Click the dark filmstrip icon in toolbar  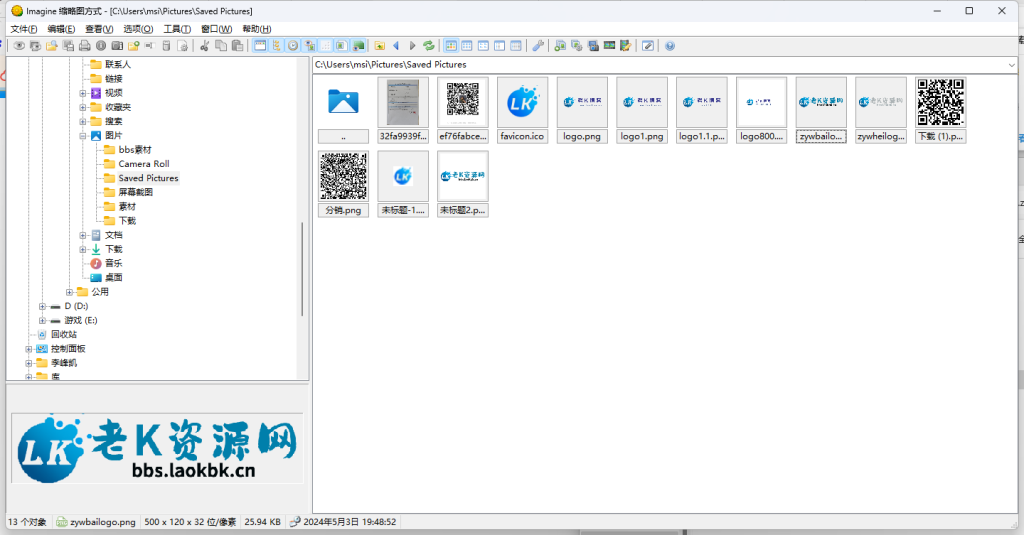(609, 46)
